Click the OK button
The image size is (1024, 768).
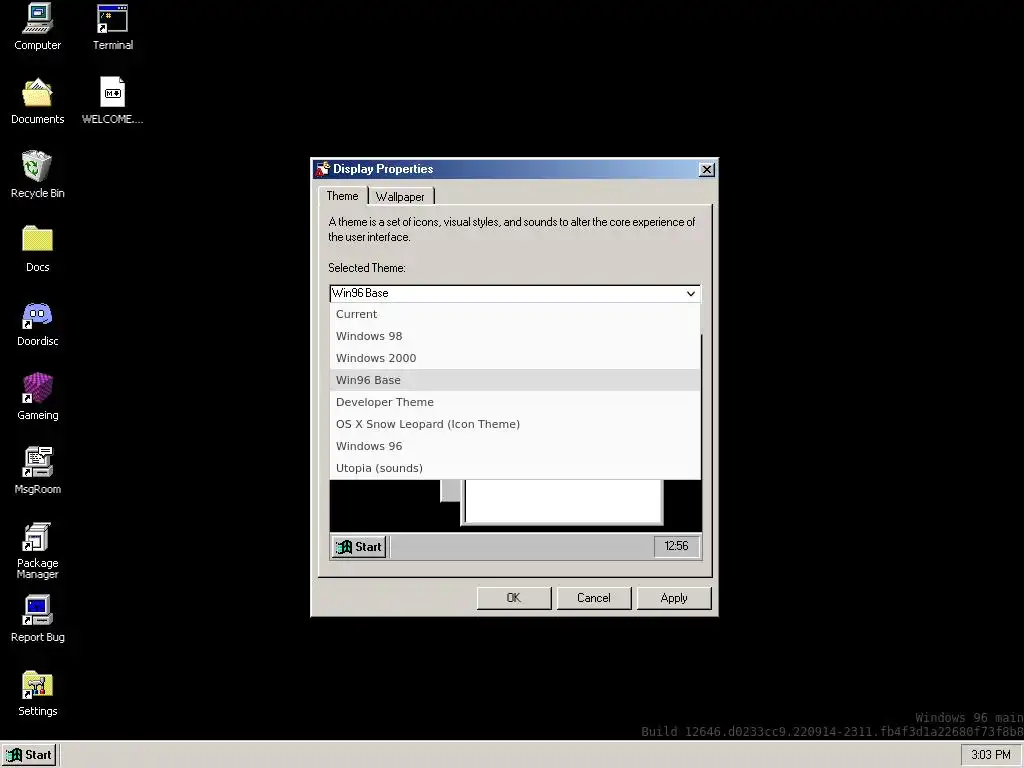[514, 598]
